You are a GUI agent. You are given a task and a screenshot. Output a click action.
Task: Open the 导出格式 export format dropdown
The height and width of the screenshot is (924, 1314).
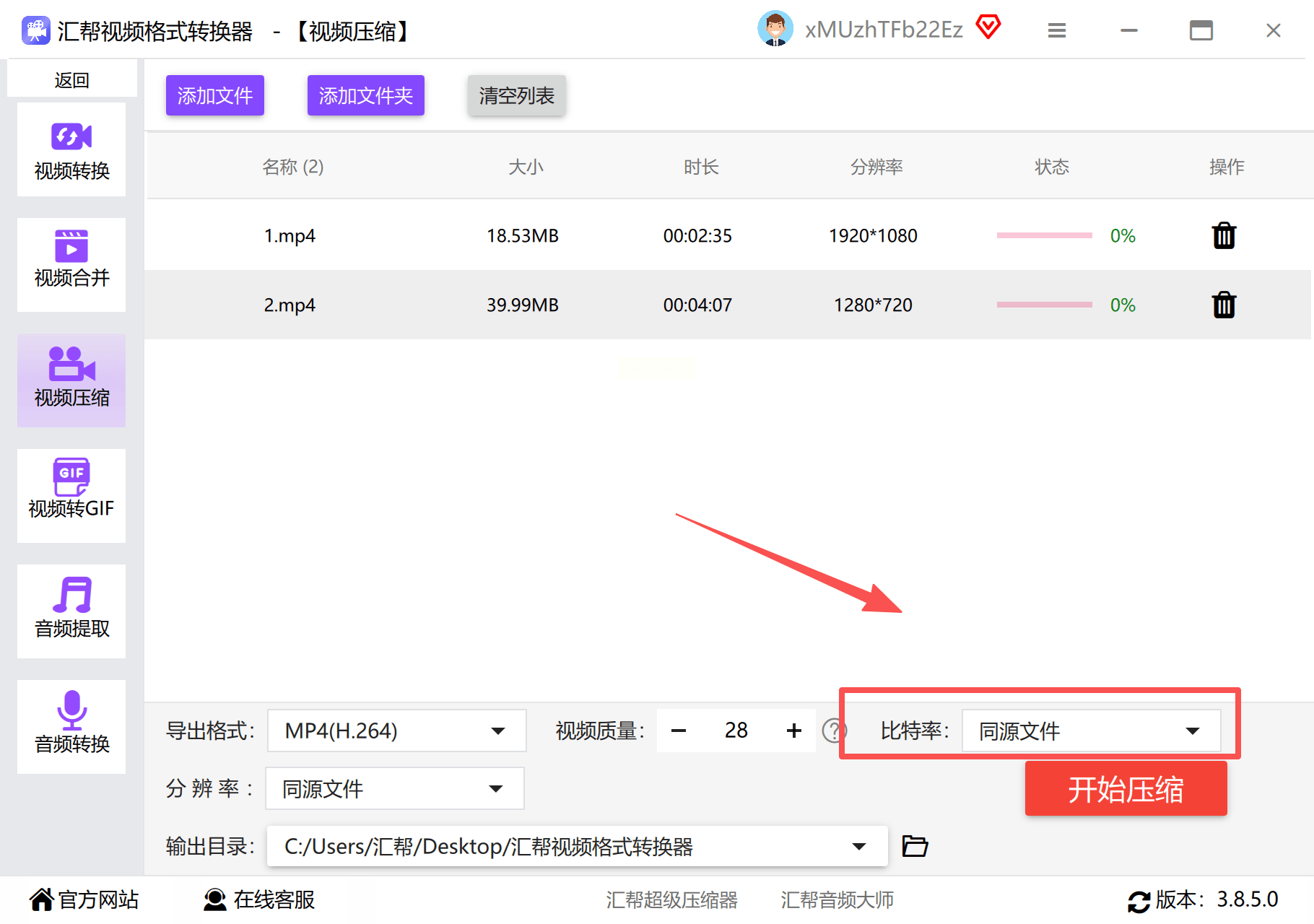[x=396, y=731]
